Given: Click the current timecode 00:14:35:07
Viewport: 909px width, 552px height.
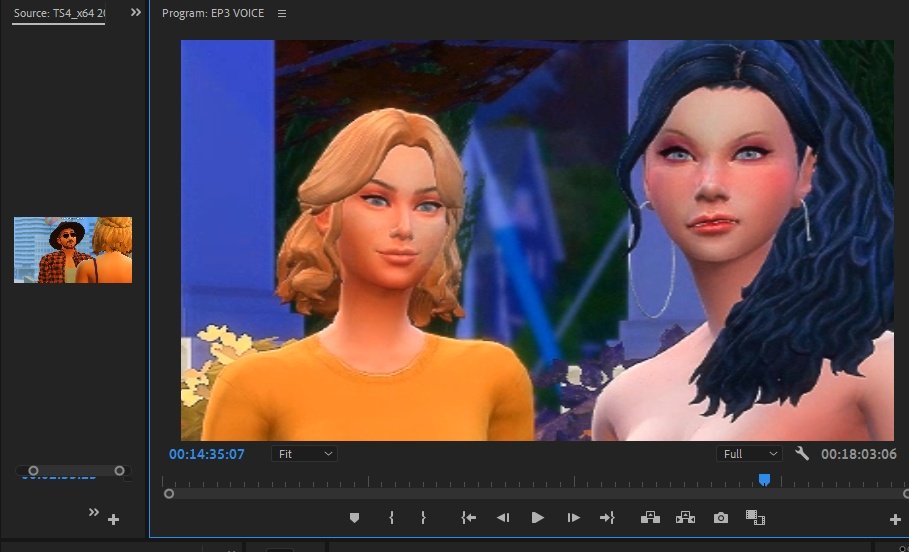Looking at the screenshot, I should (x=207, y=454).
